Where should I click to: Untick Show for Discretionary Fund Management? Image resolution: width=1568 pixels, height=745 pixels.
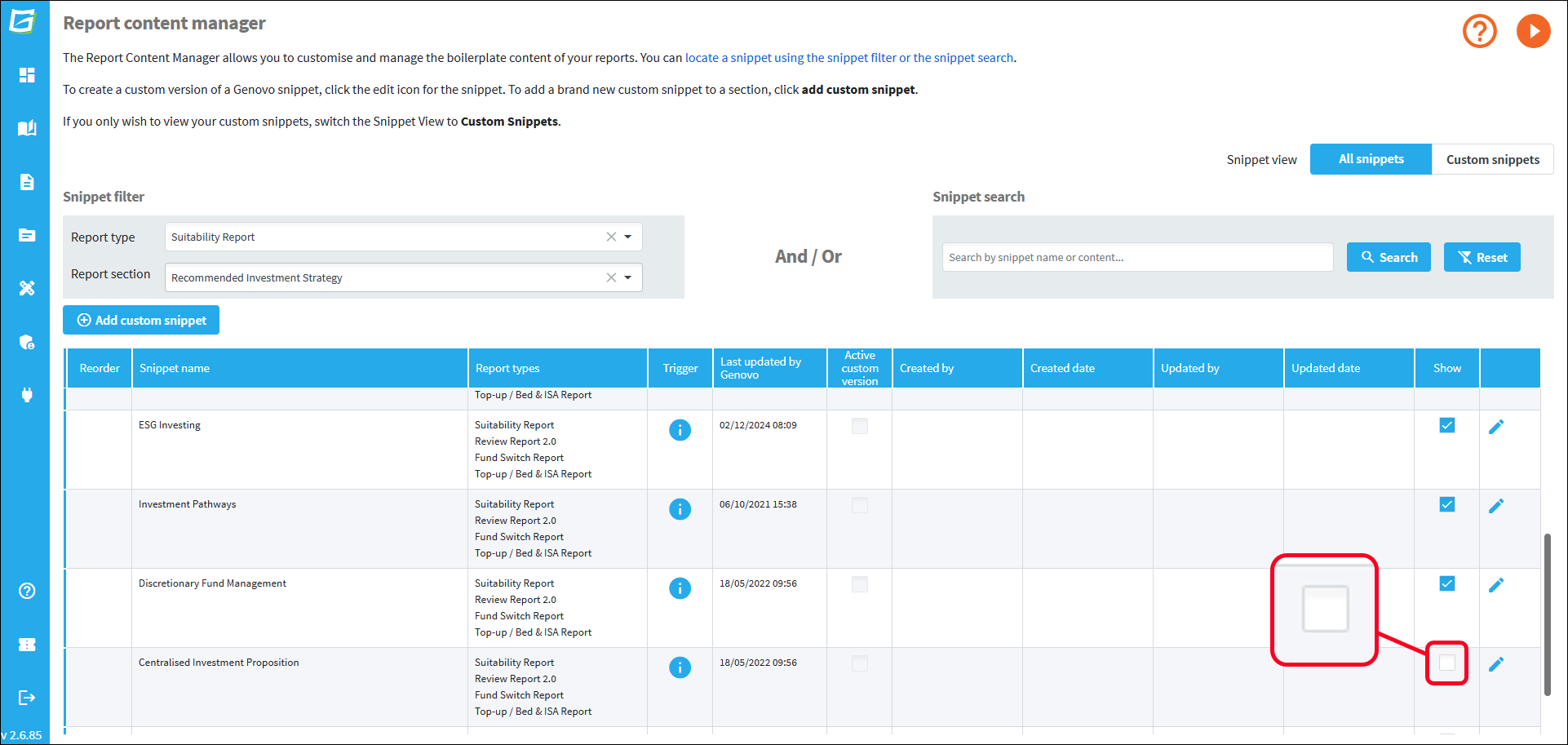click(x=1447, y=583)
